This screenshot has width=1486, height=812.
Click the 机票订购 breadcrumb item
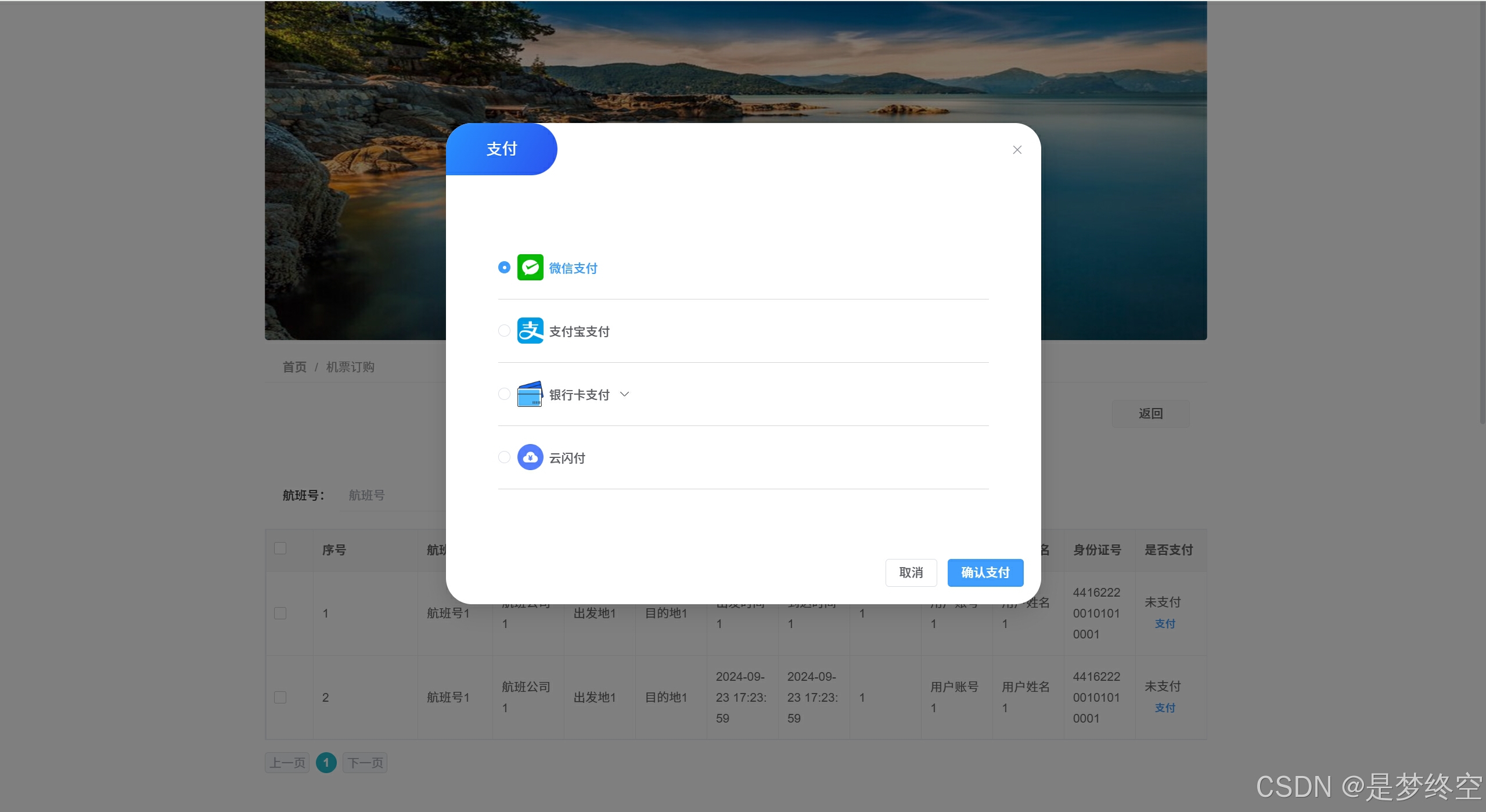[x=350, y=367]
